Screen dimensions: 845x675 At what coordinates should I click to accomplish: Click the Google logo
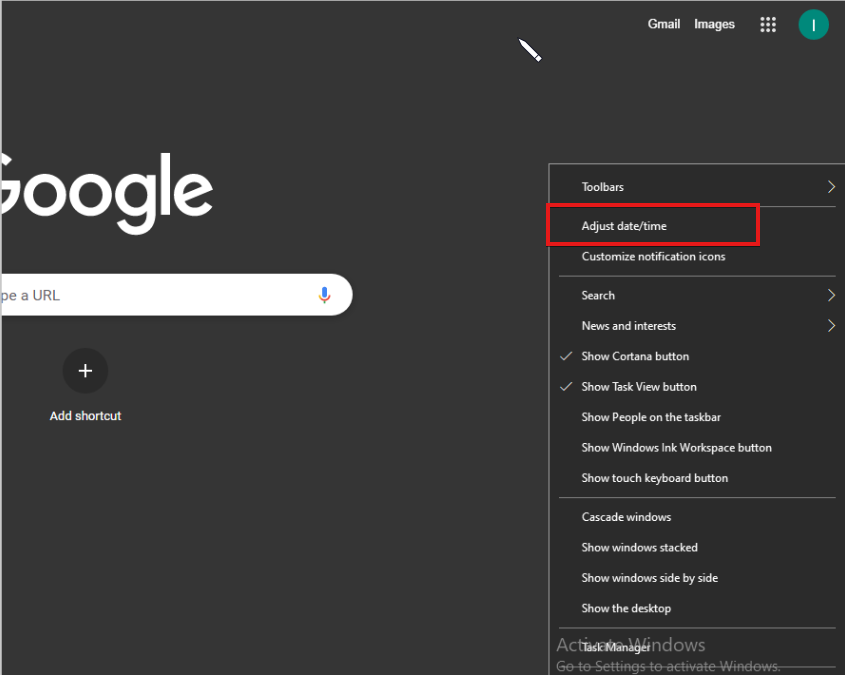(x=106, y=193)
